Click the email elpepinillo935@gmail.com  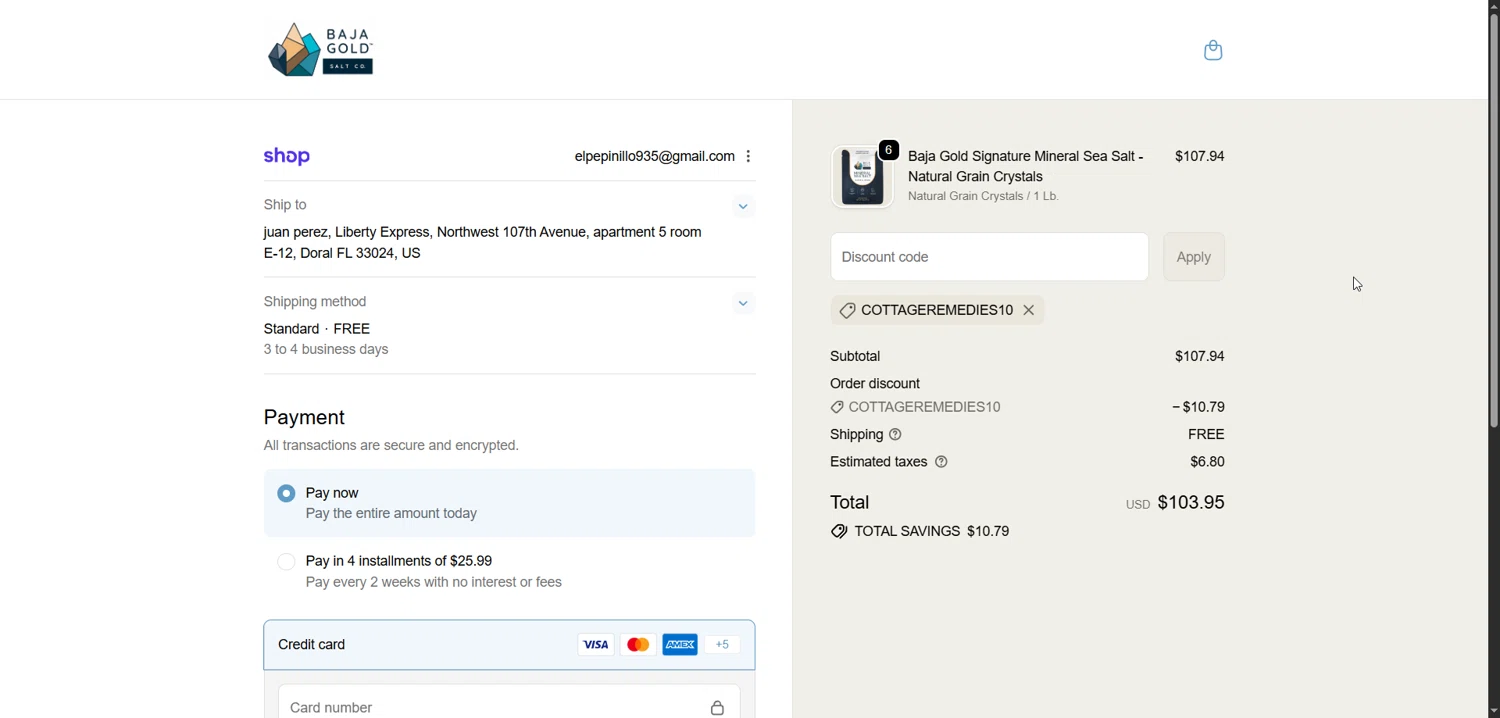(654, 157)
